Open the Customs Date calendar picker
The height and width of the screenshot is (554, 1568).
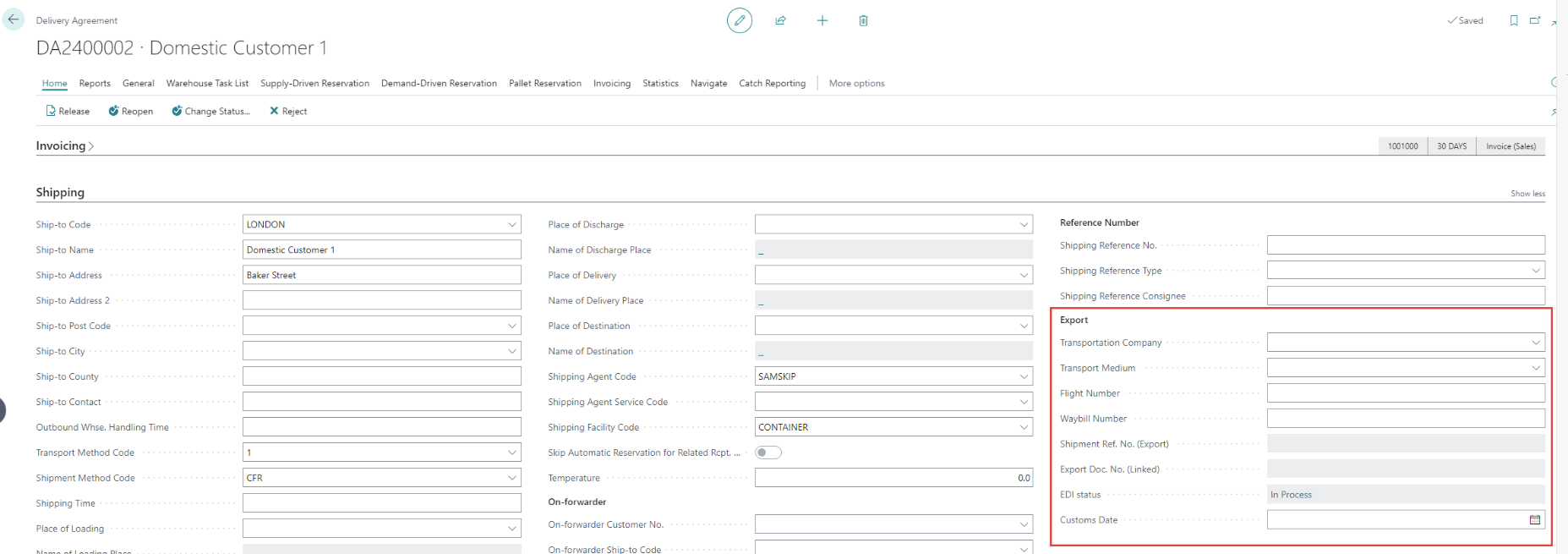1534,520
